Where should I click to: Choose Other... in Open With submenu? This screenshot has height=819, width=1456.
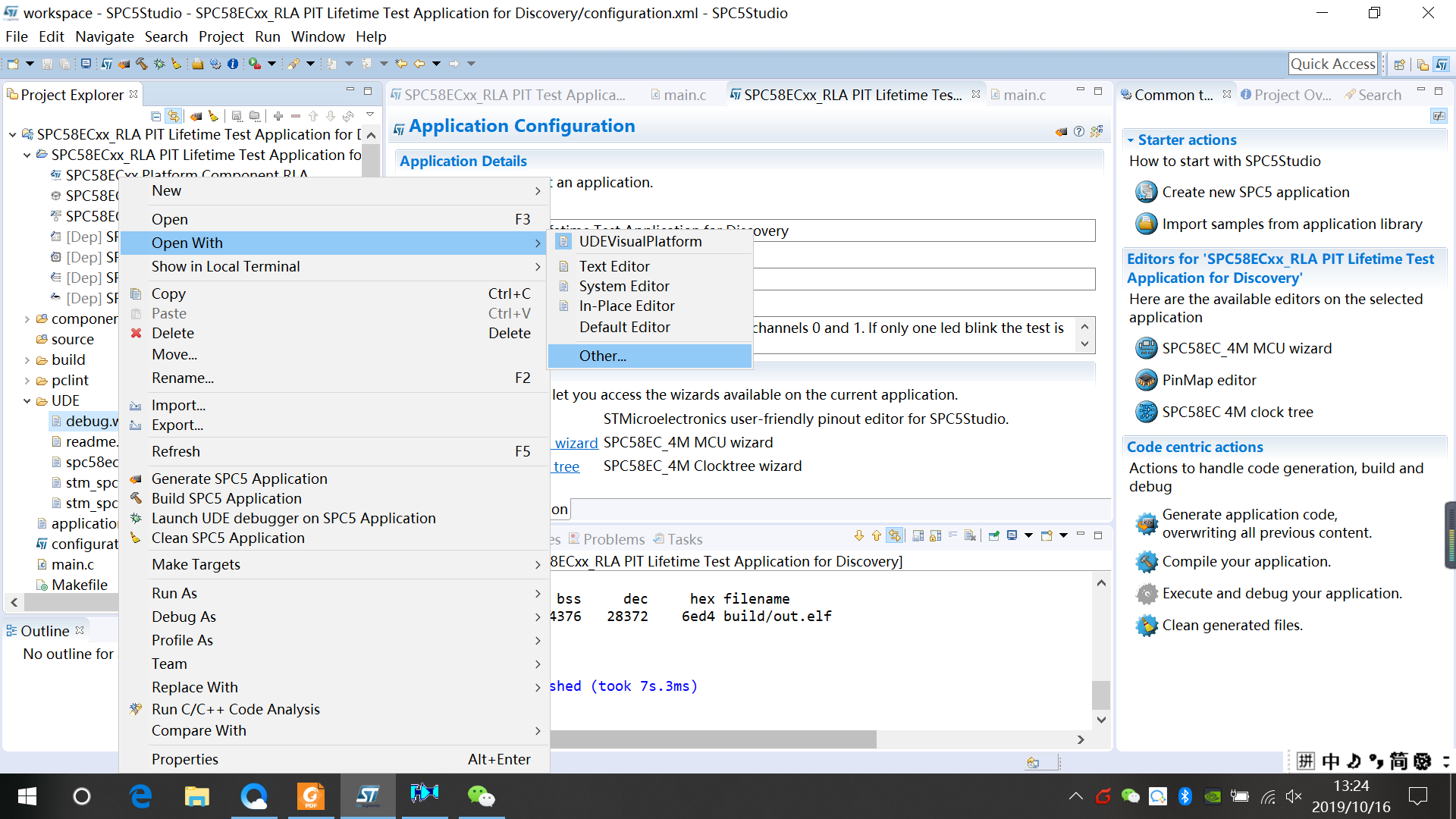point(602,356)
